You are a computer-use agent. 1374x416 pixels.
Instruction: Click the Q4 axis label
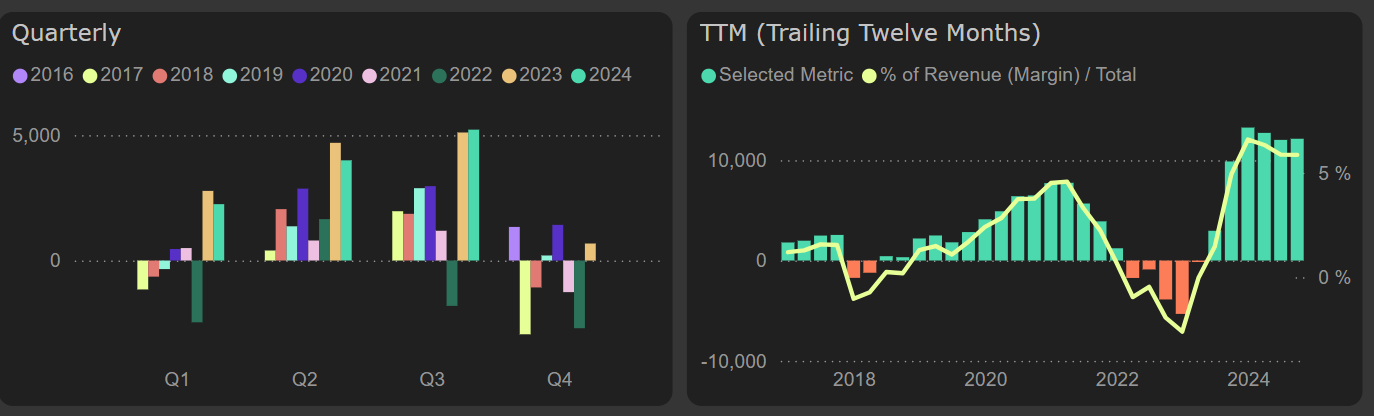pyautogui.click(x=560, y=380)
